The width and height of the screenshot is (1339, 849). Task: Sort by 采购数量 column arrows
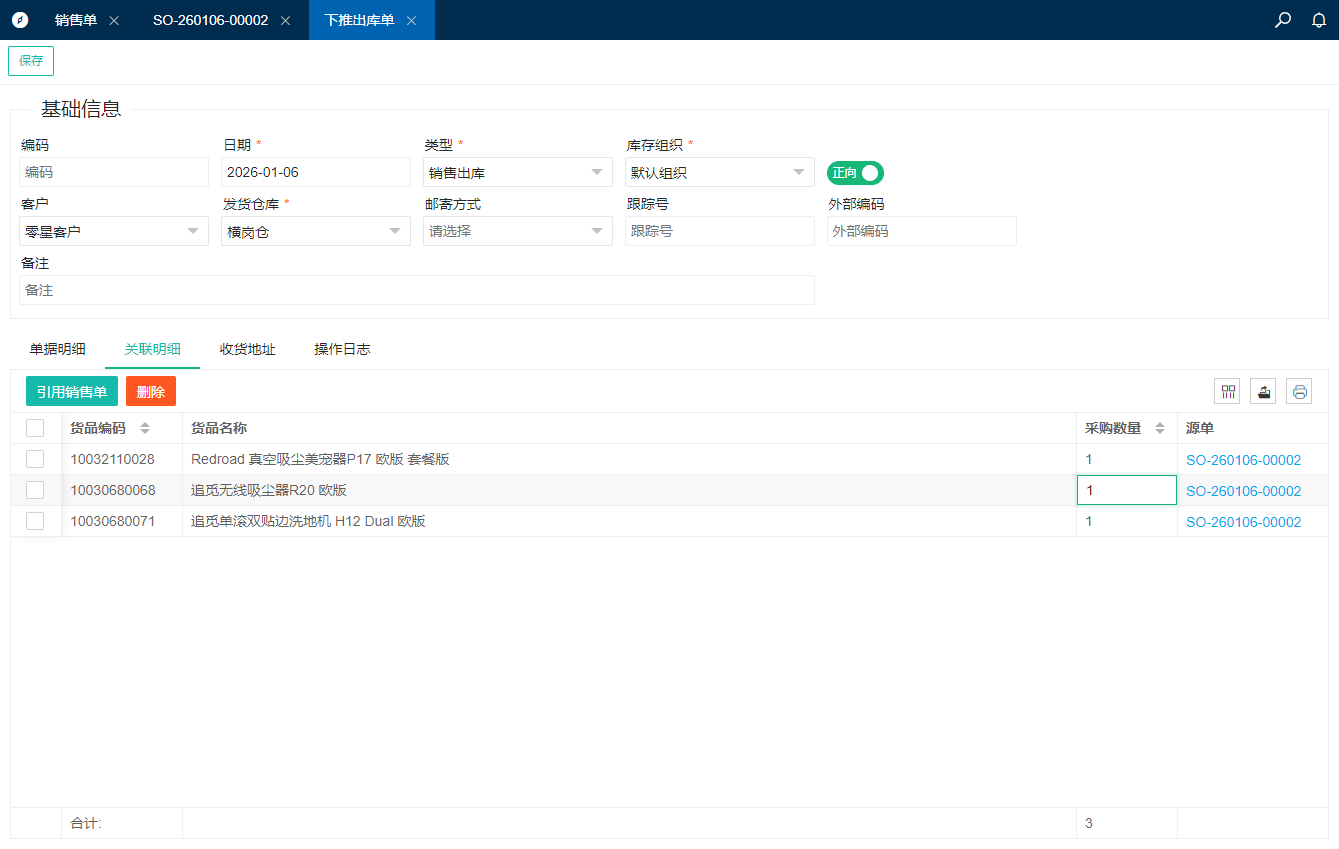1160,428
